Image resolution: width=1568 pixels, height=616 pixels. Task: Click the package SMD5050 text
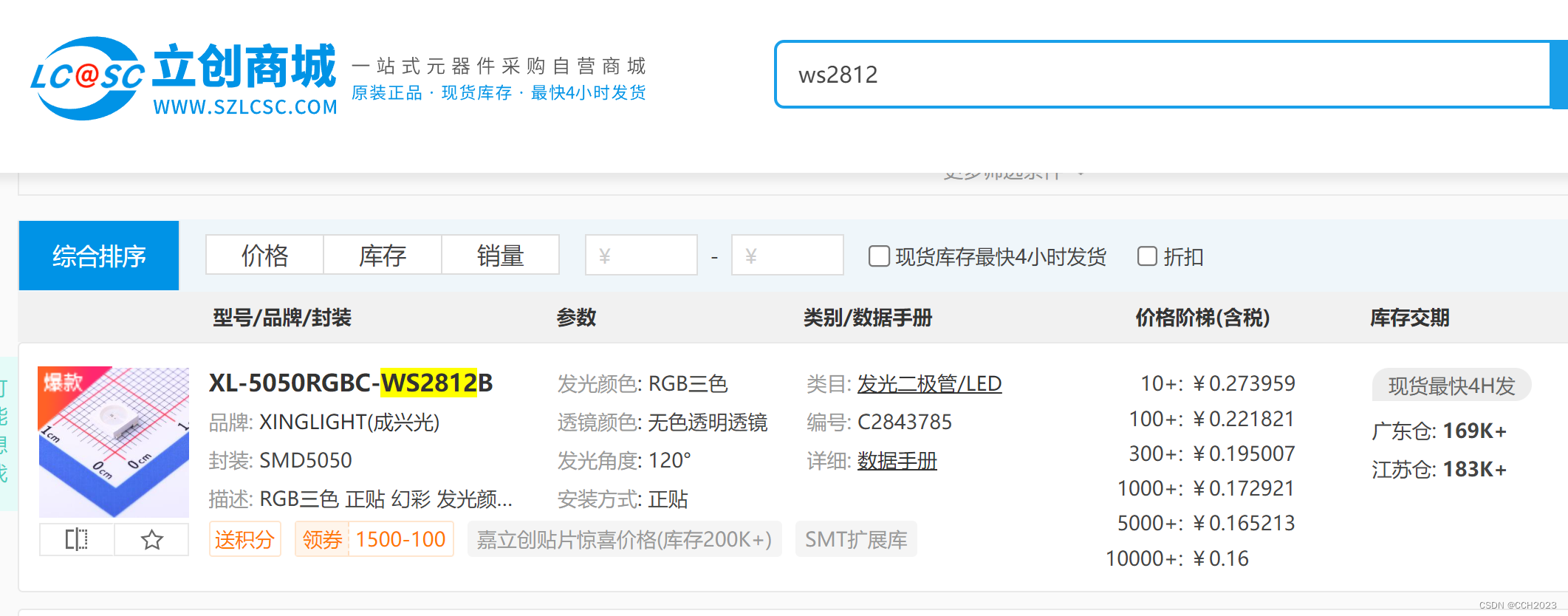[306, 460]
